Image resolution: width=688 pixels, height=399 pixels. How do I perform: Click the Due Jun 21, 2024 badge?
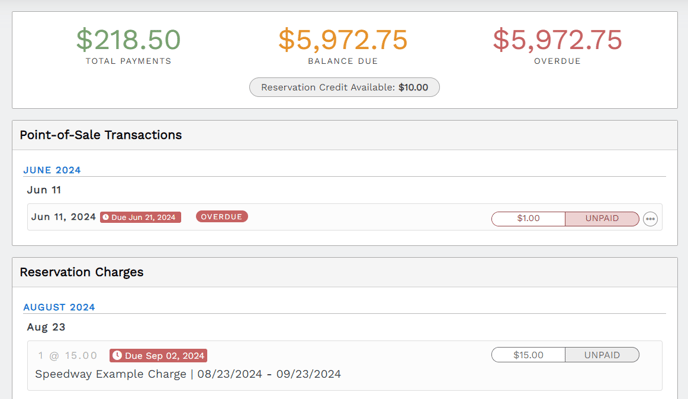(x=140, y=217)
